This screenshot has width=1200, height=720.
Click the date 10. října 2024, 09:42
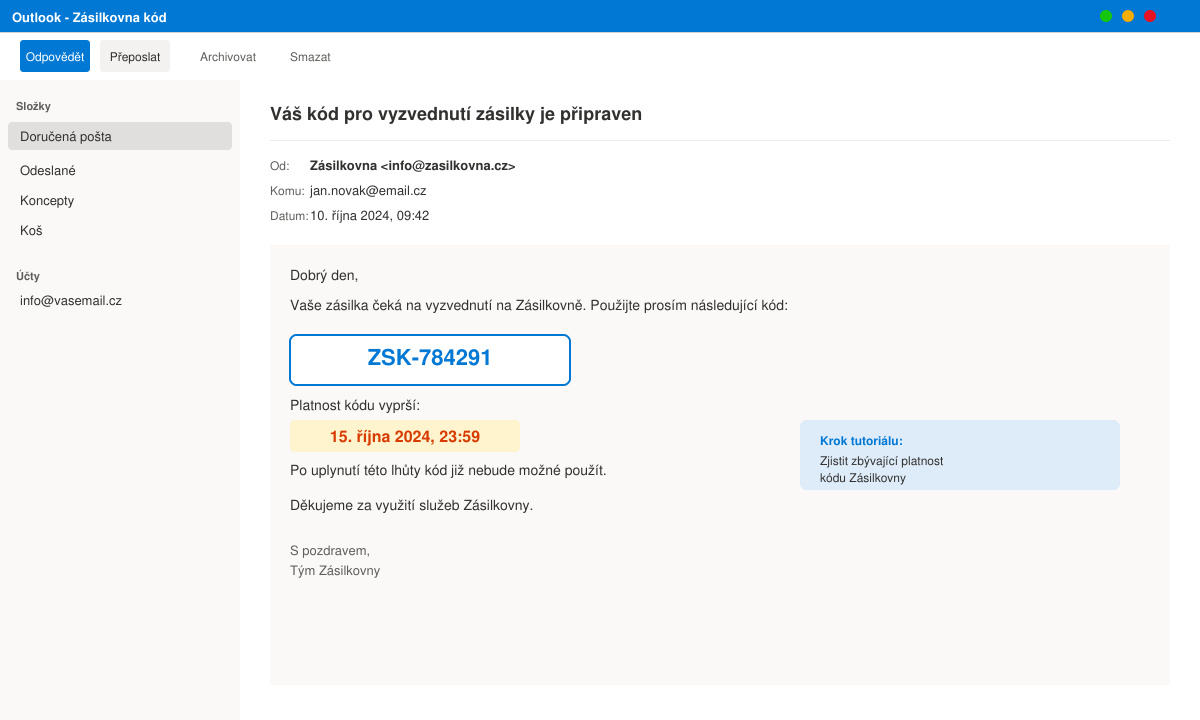(x=370, y=215)
